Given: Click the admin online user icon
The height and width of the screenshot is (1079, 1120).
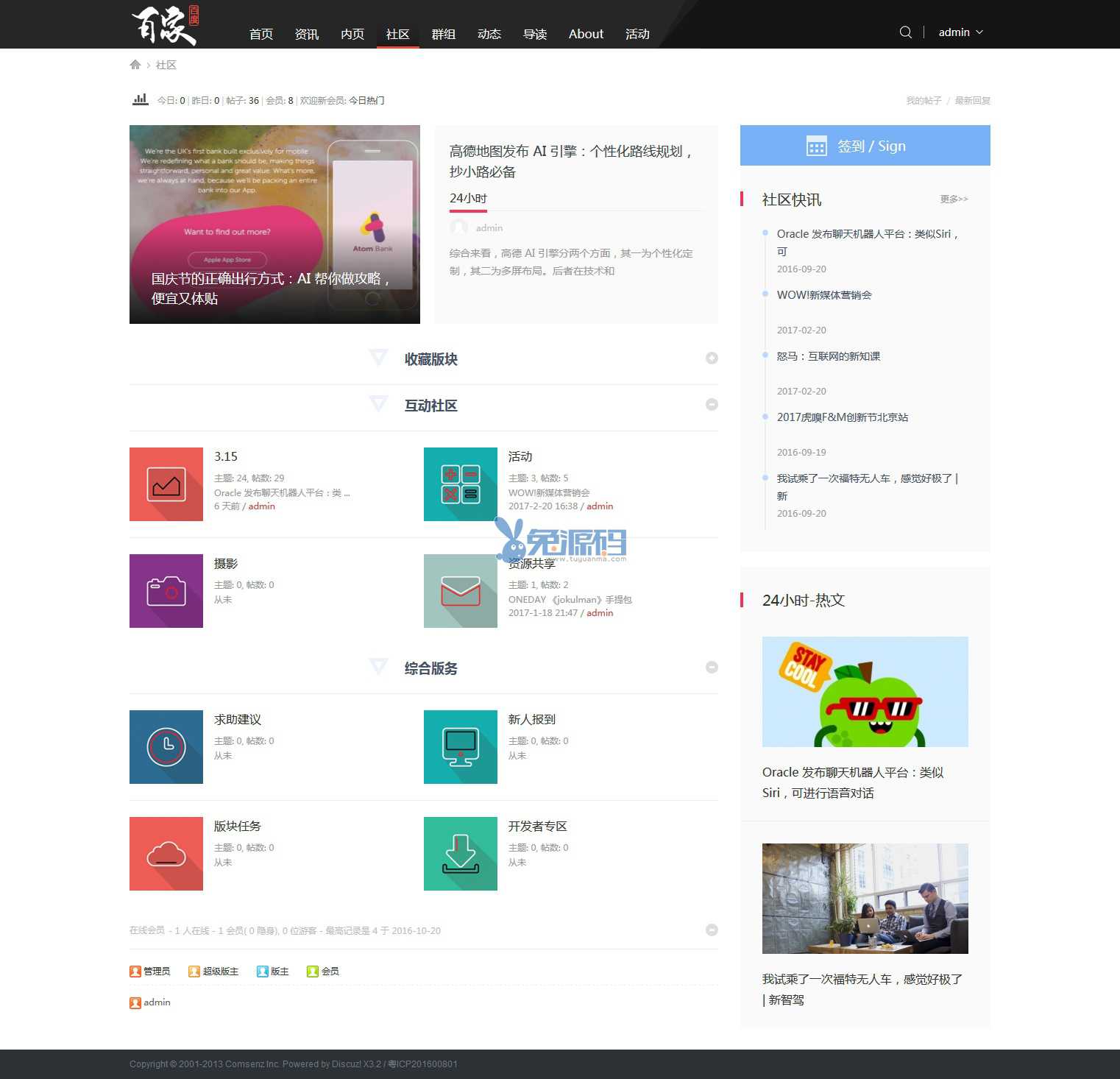Looking at the screenshot, I should 135,1002.
